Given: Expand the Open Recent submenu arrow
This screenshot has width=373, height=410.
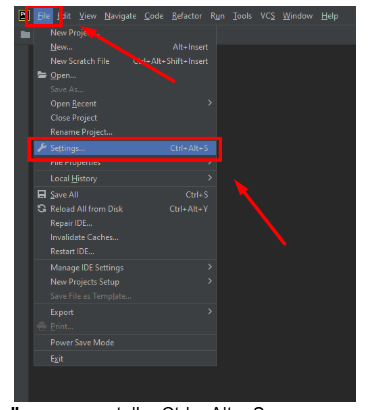Looking at the screenshot, I should [210, 103].
